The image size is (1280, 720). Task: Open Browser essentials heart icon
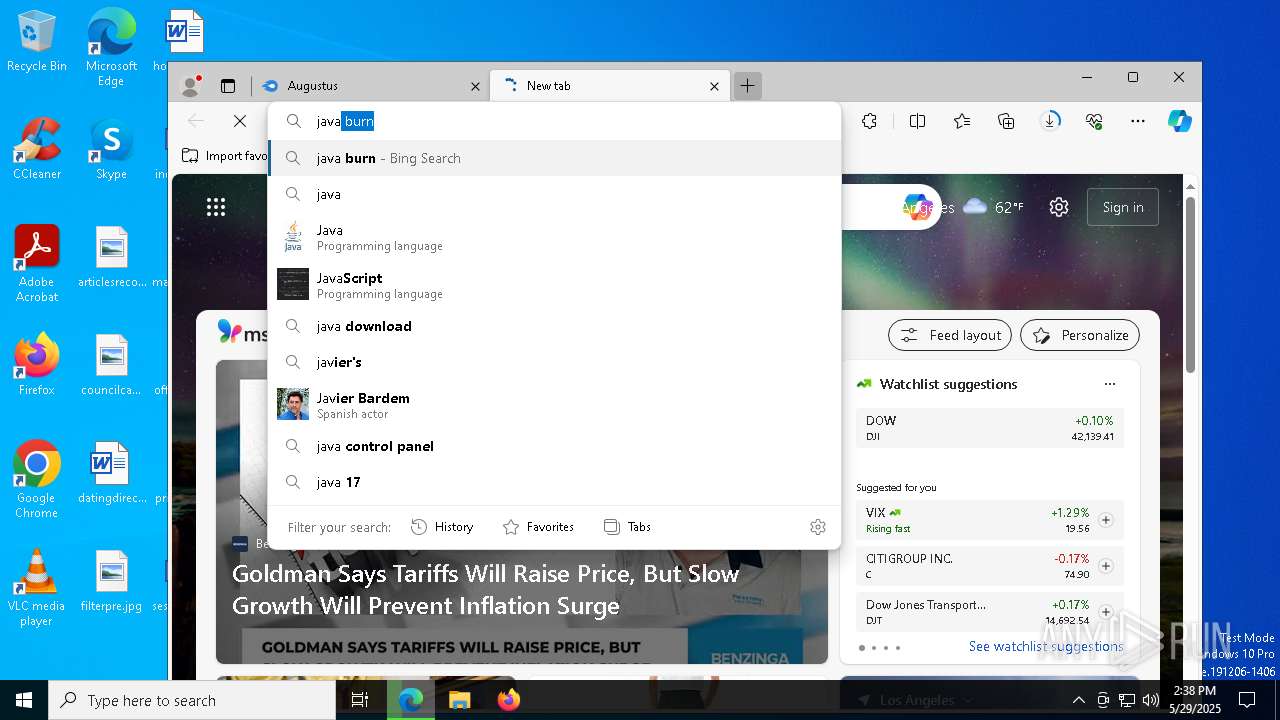[x=1094, y=121]
